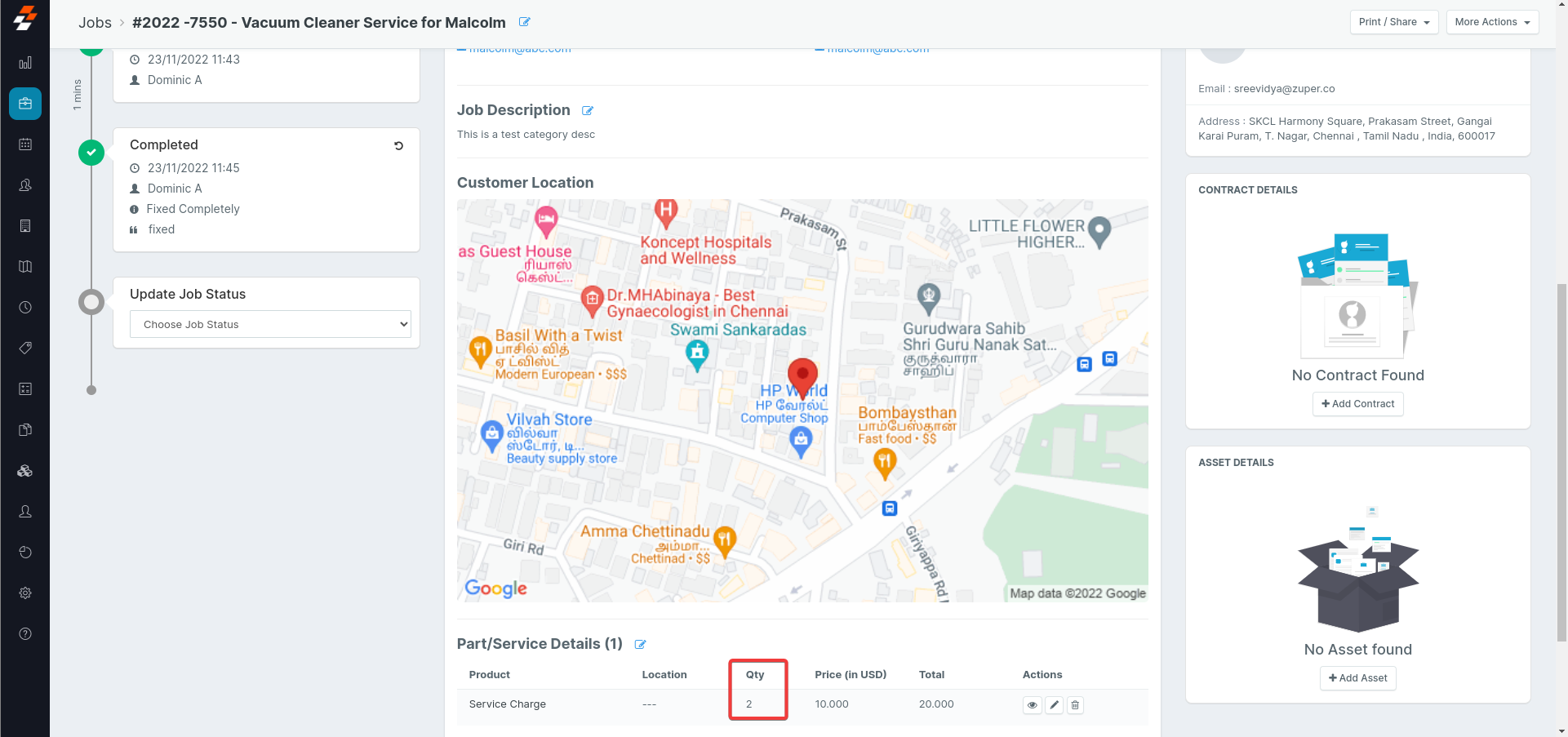1568x737 pixels.
Task: View the Service Charge row details
Action: tap(1033, 705)
